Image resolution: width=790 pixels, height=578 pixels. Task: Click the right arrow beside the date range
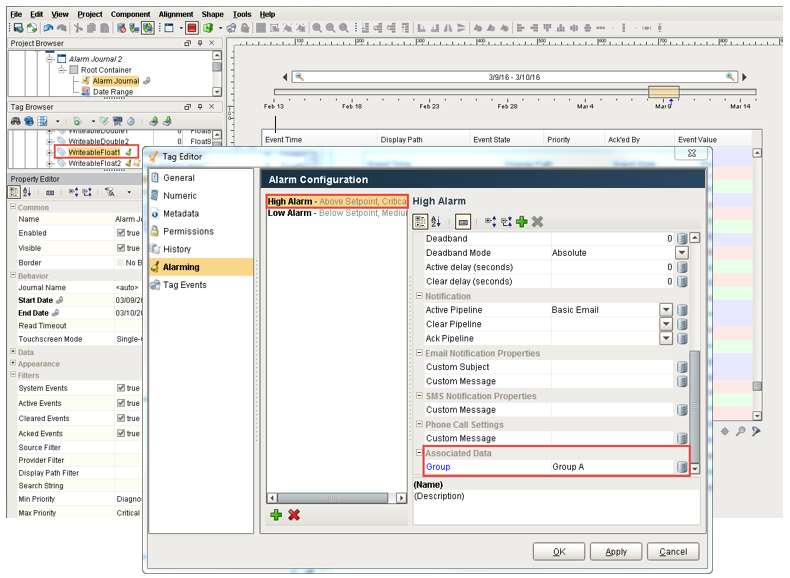click(744, 77)
